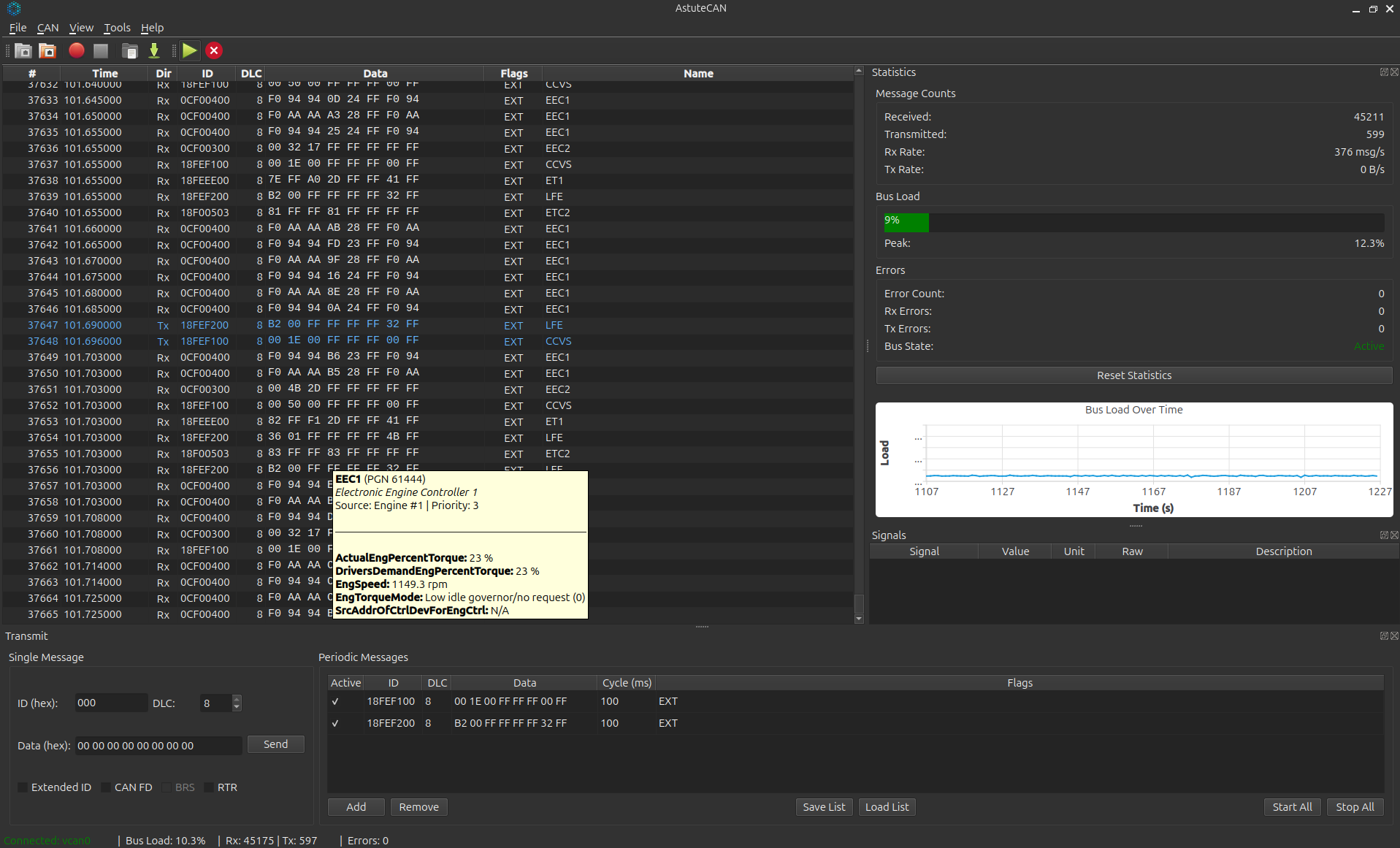Click the green download arrow icon
This screenshot has width=1400, height=848.
(154, 50)
